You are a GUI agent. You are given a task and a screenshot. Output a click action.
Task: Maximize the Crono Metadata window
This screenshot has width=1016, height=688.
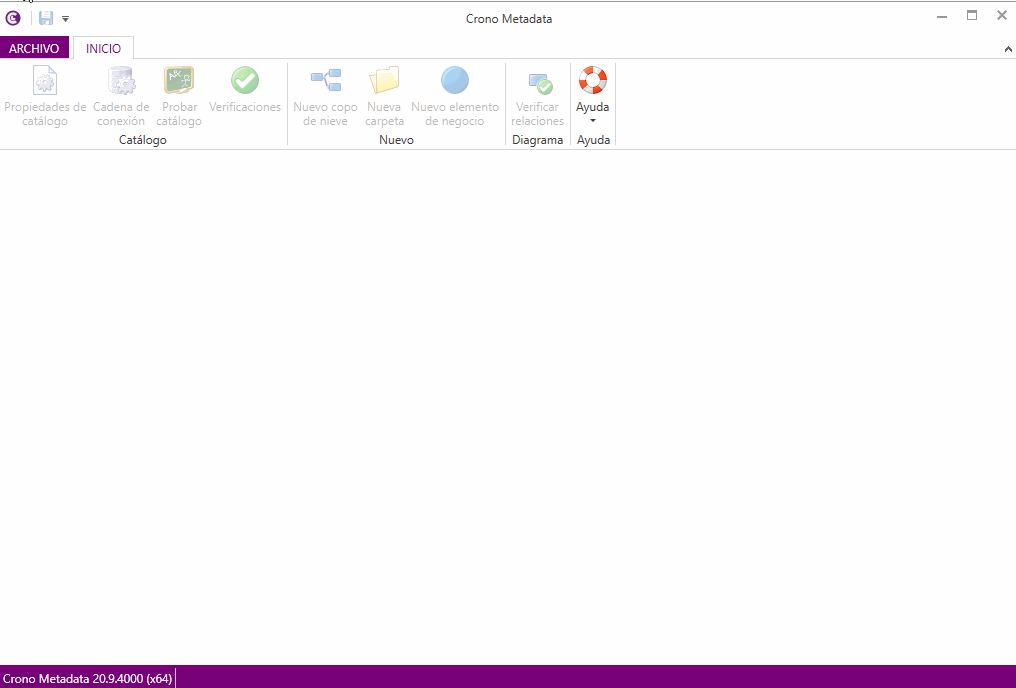point(971,17)
